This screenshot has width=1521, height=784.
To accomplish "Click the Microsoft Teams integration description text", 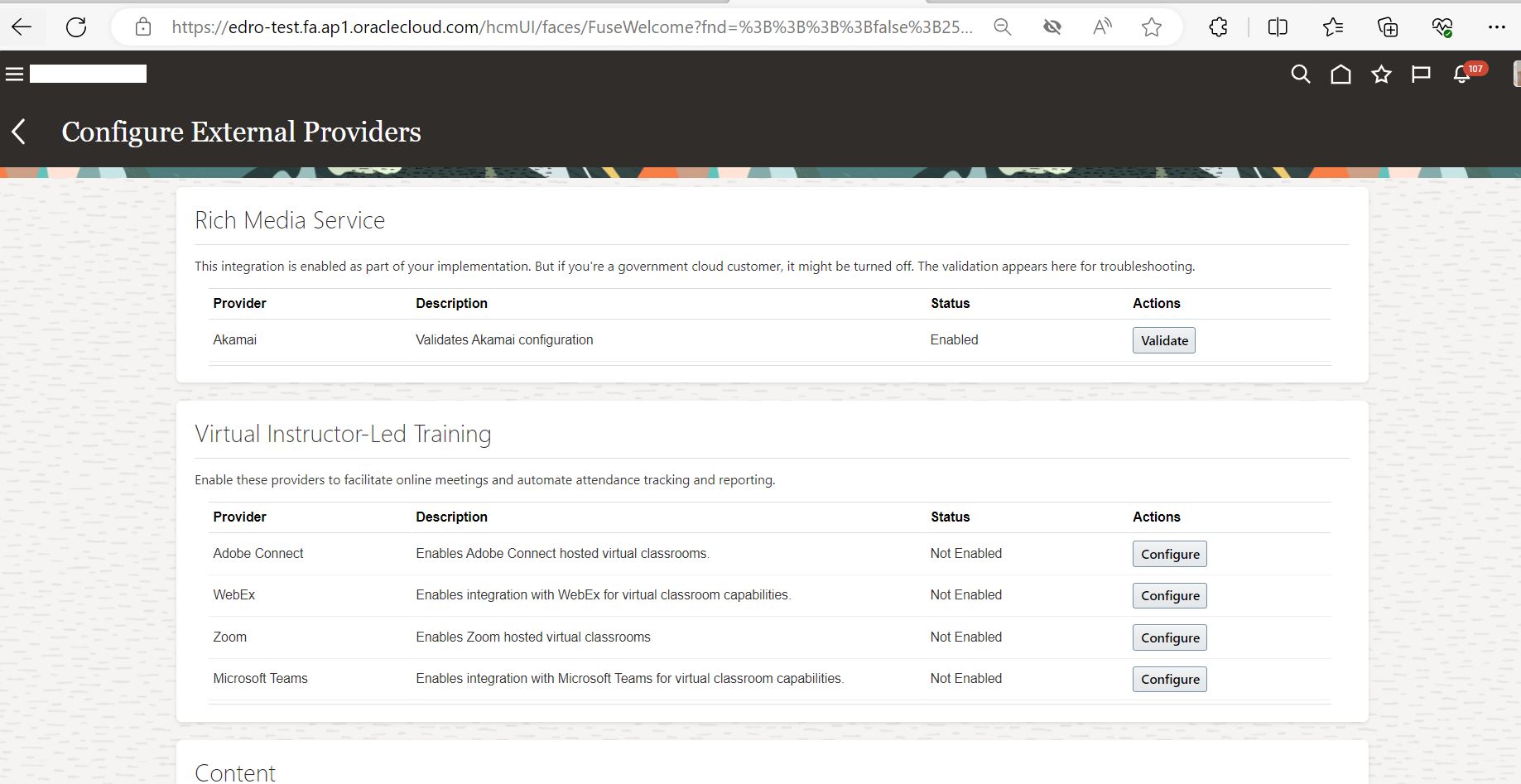I will coord(630,678).
